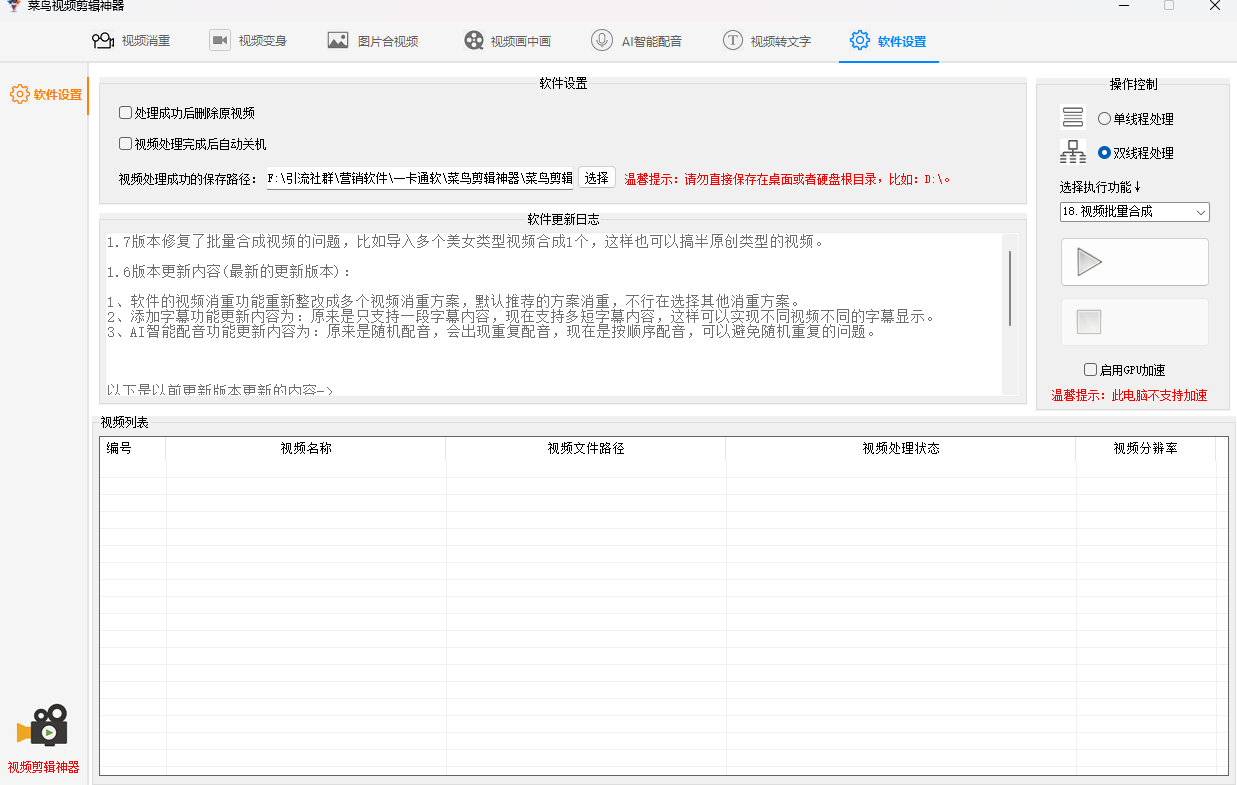Click the AI智能配音 microphone icon

point(601,41)
